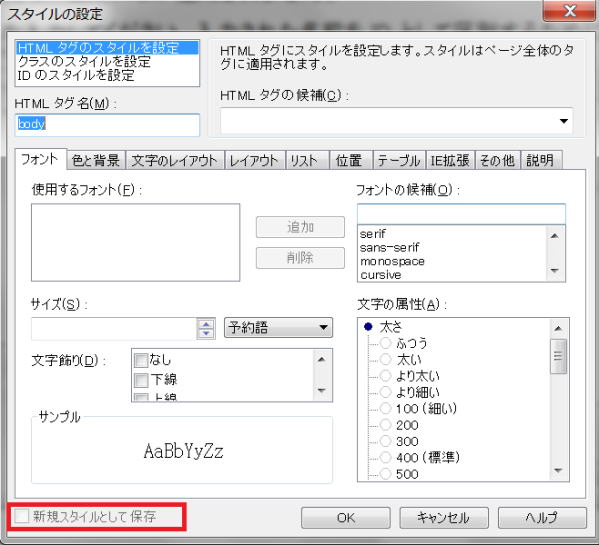Image resolution: width=599 pixels, height=545 pixels.
Task: Decrease size with spinner down arrow
Action: pyautogui.click(x=206, y=334)
